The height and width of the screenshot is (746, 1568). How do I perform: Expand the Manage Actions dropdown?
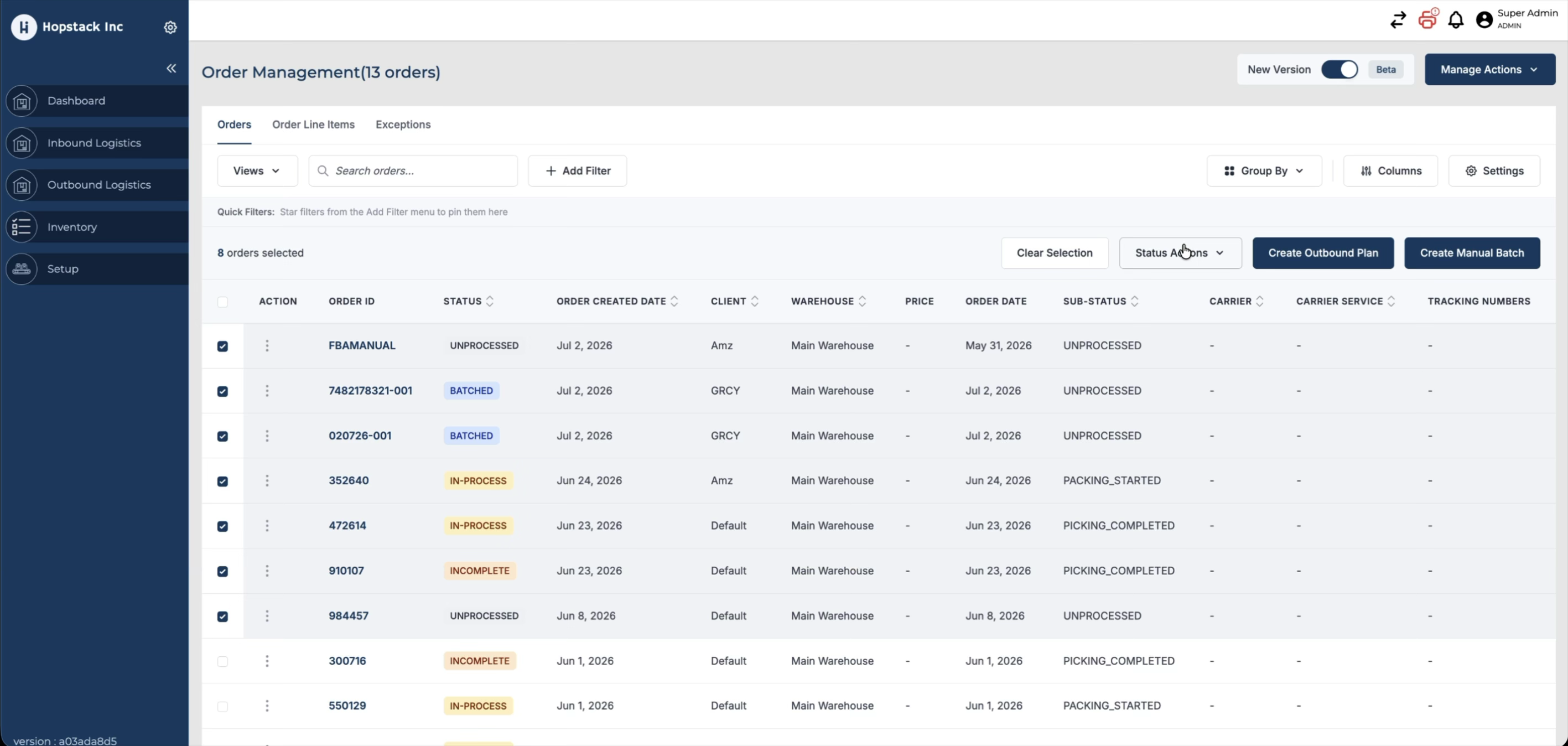tap(1489, 69)
